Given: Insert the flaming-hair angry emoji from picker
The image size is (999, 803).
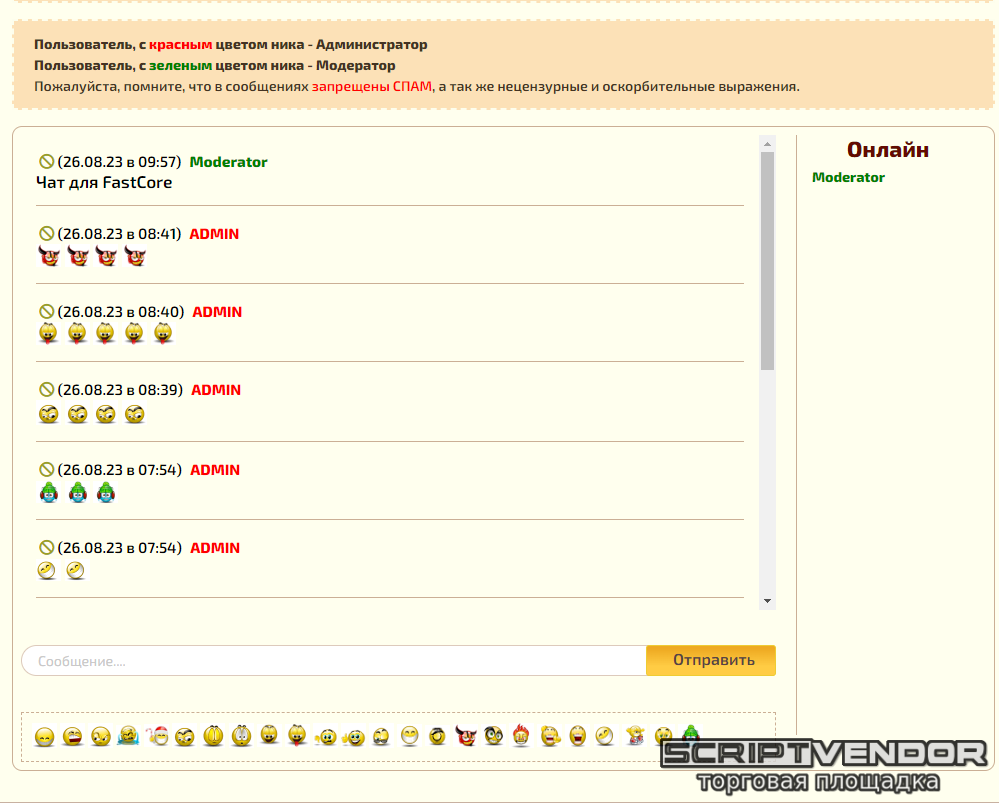Looking at the screenshot, I should point(521,736).
